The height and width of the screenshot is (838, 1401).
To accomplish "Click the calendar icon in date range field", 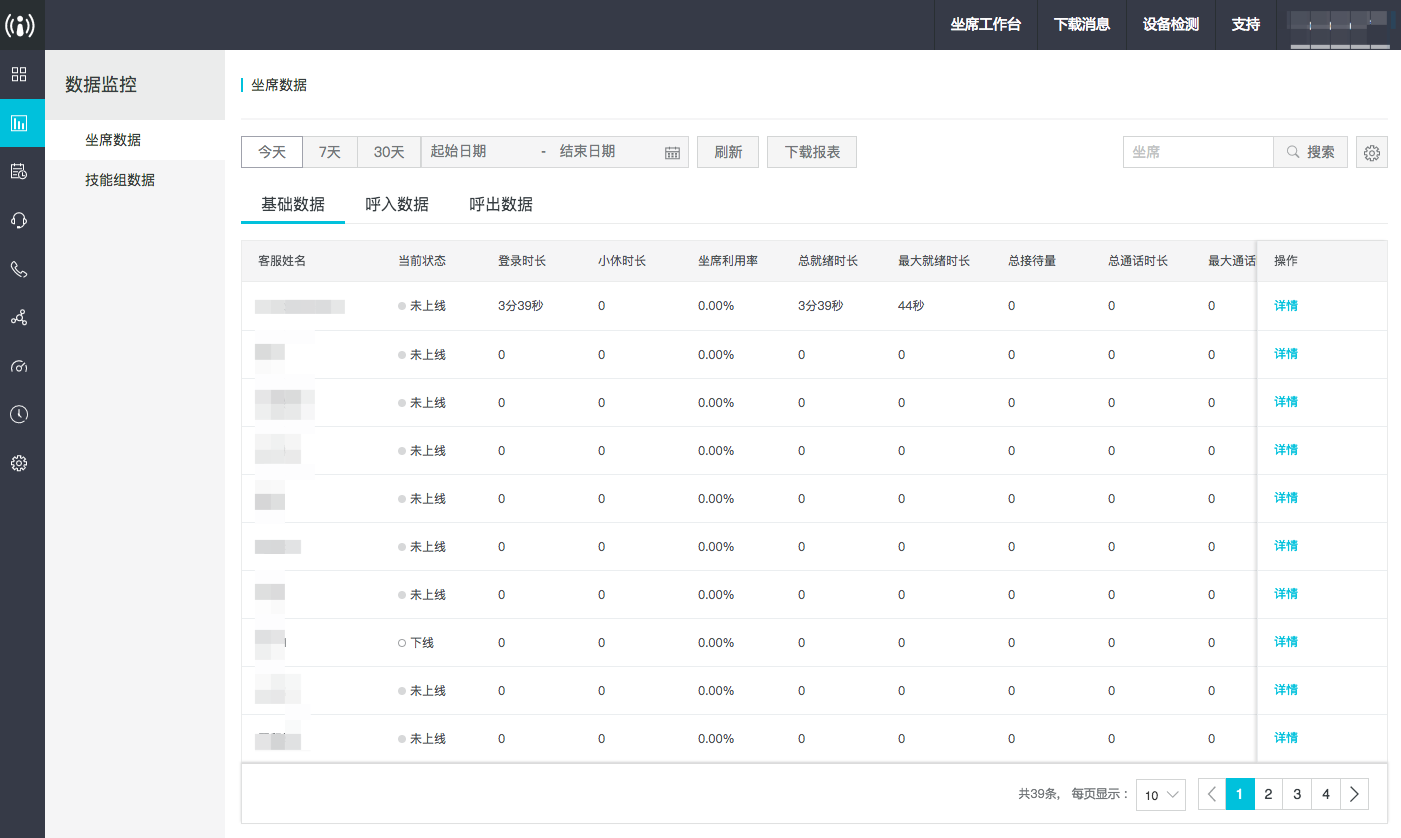I will tap(672, 153).
